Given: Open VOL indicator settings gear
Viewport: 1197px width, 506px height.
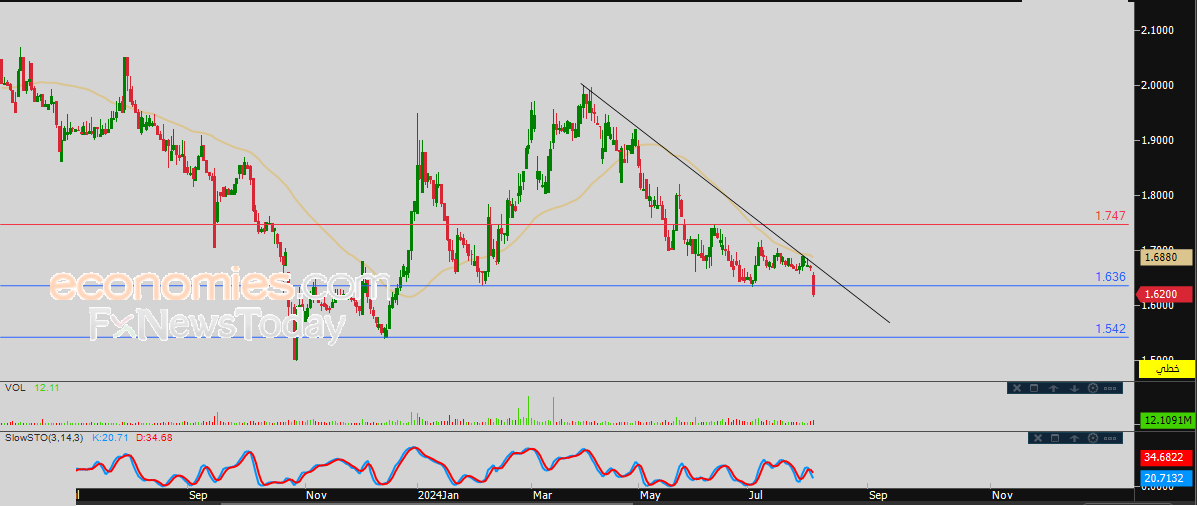Looking at the screenshot, I should click(1093, 388).
